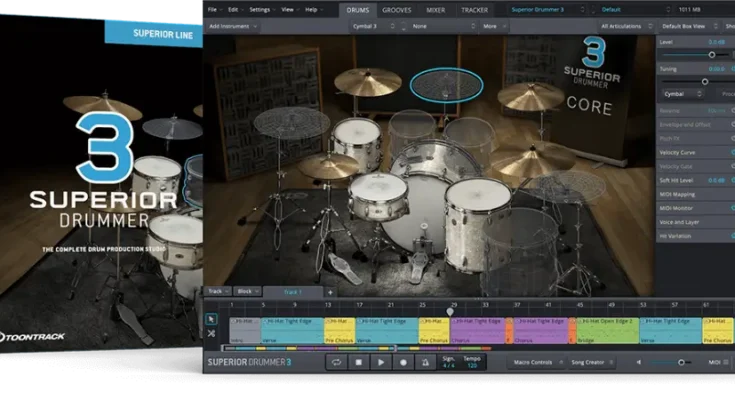Viewport: 735px width, 400px height.
Task: Toggle the Velocity Curve power button
Action: (x=731, y=152)
